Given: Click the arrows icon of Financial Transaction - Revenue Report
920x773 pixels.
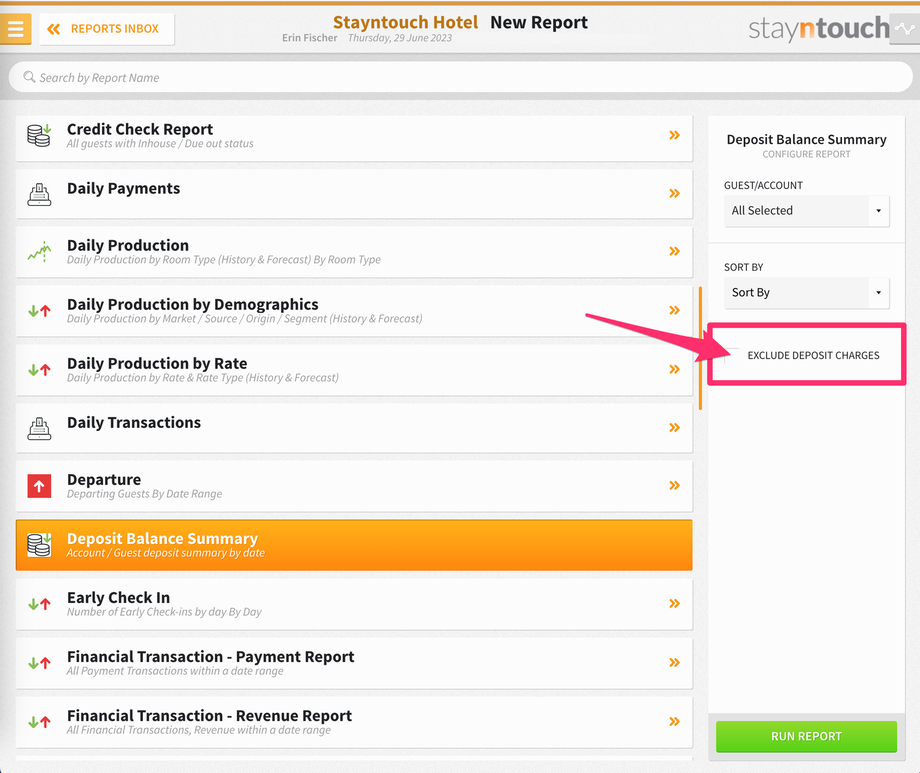Looking at the screenshot, I should point(39,722).
